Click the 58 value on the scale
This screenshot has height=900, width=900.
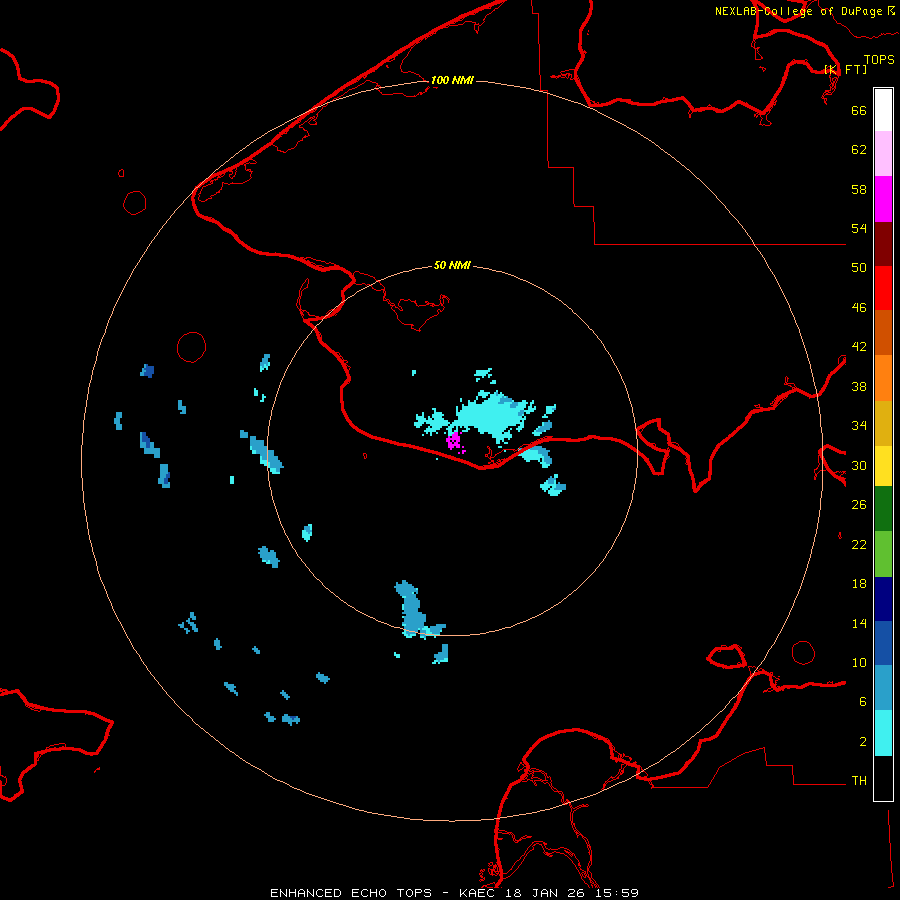click(x=859, y=189)
